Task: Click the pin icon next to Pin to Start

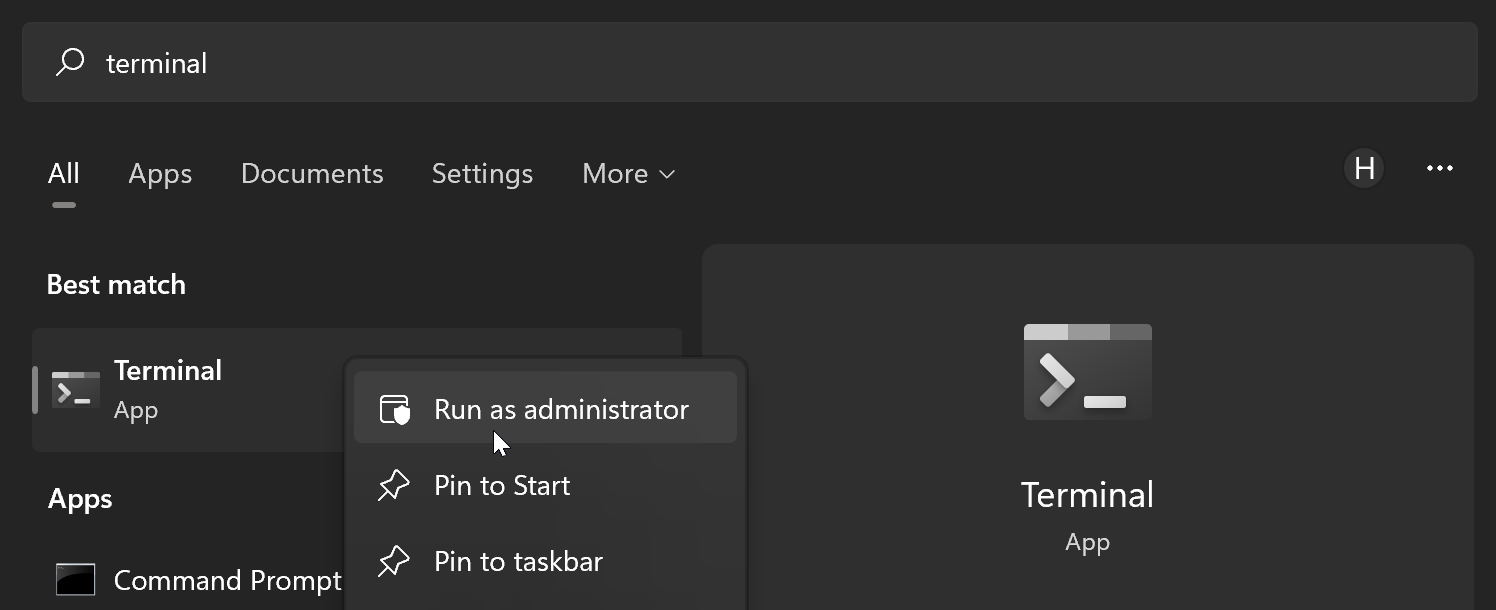Action: pos(393,486)
